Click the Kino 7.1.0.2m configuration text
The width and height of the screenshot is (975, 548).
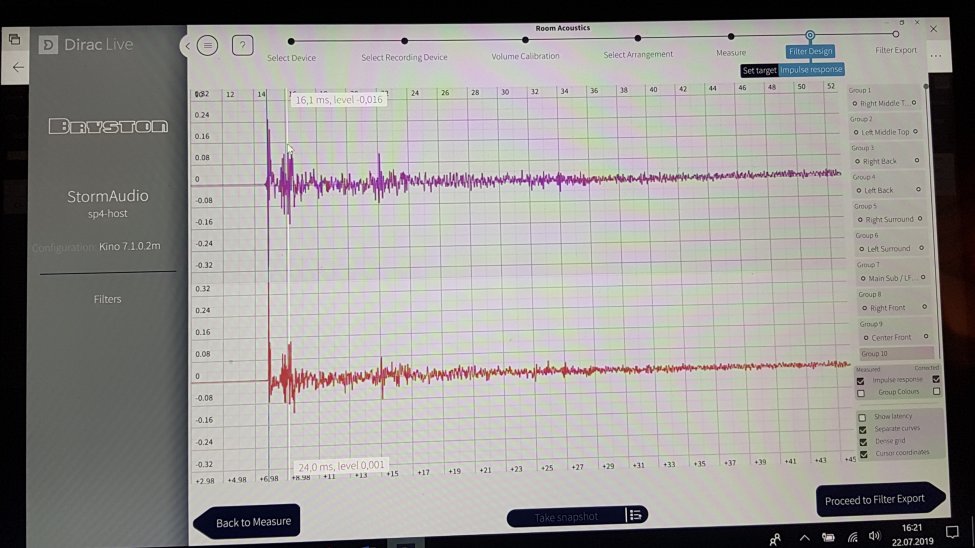tap(129, 246)
